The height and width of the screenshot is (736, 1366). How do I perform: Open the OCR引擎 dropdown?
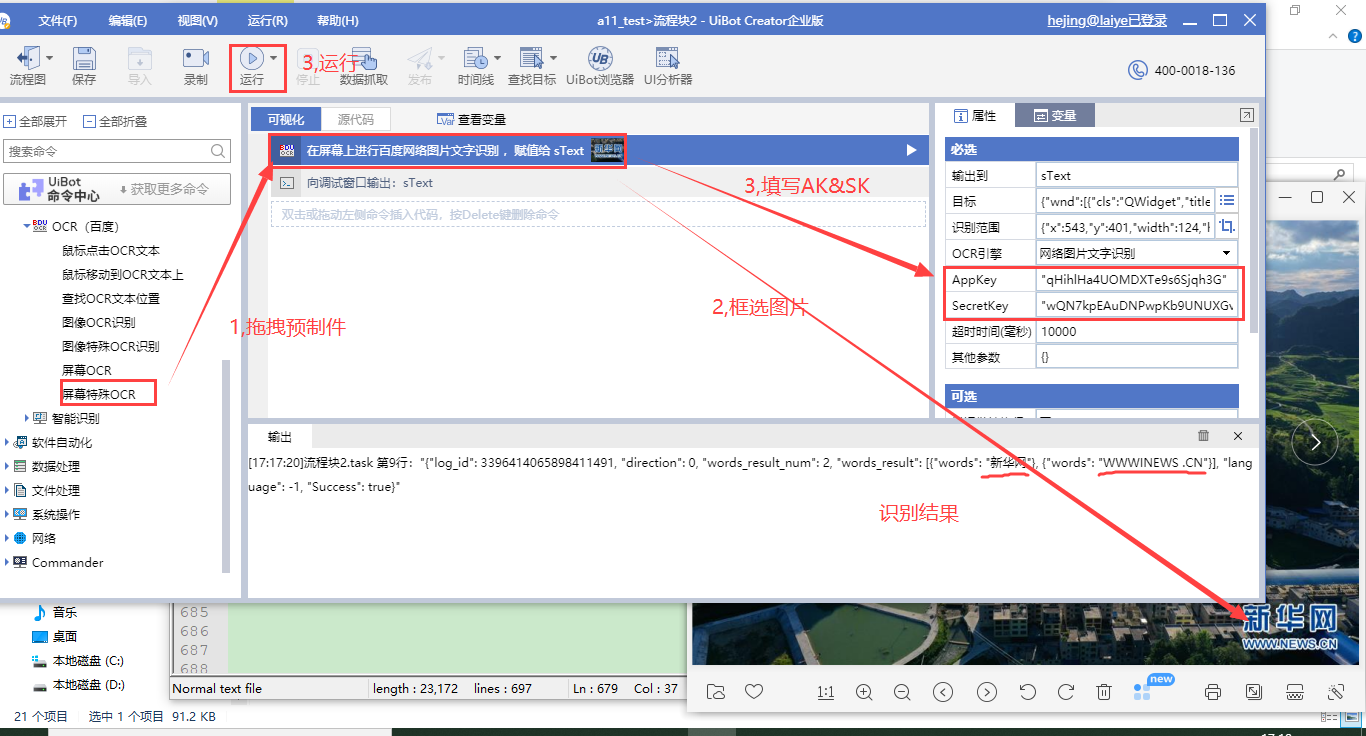click(x=1226, y=254)
